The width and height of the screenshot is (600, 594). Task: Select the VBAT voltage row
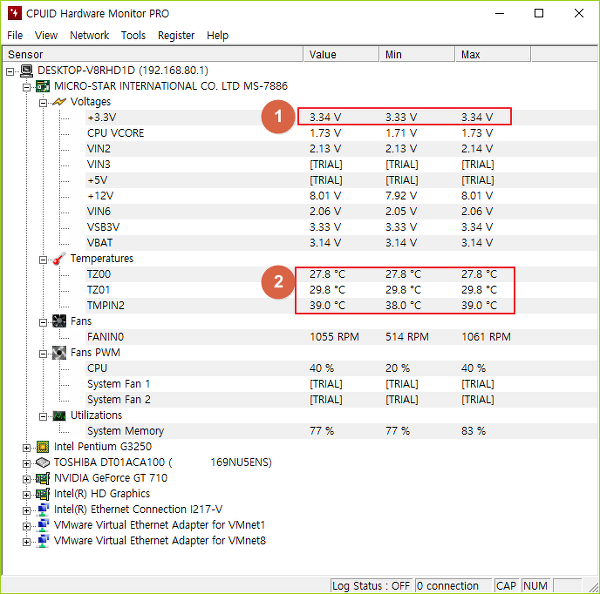tap(341, 243)
